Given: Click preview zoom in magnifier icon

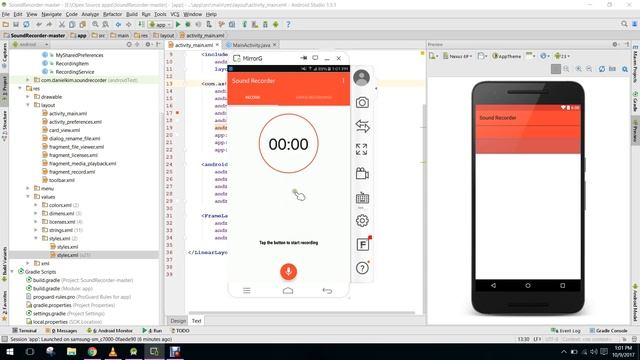Looking at the screenshot, I should pyautogui.click(x=578, y=69).
